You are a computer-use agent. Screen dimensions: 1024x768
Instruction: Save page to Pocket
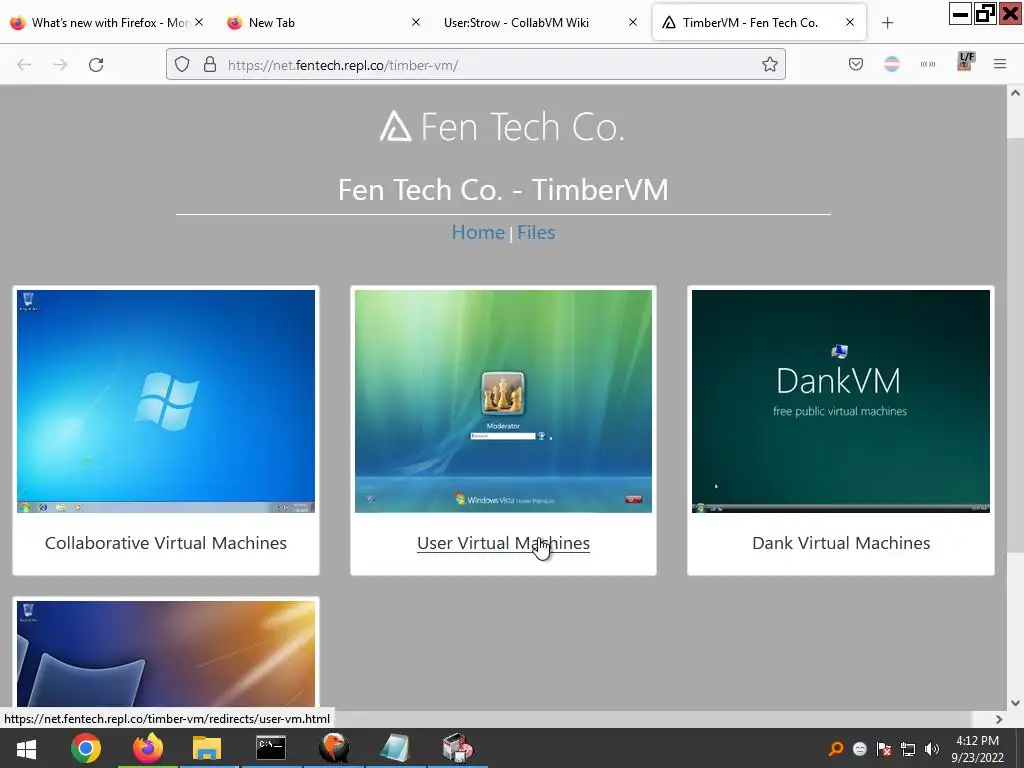pyautogui.click(x=856, y=64)
